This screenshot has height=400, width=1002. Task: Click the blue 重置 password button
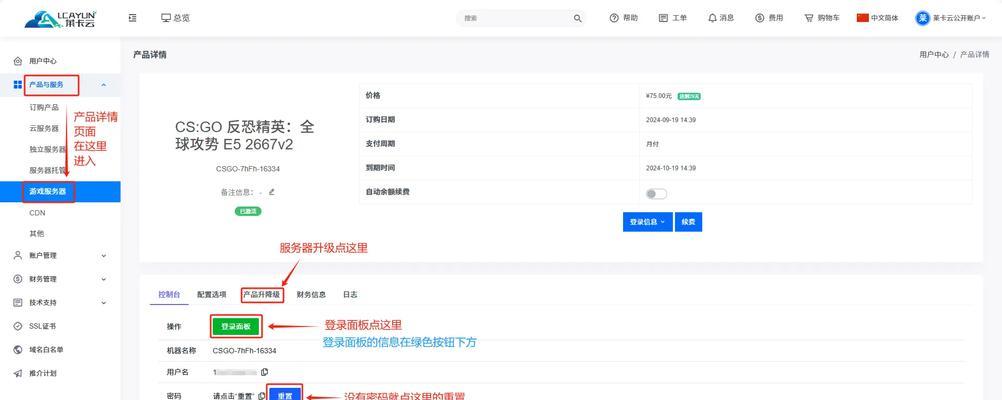285,396
